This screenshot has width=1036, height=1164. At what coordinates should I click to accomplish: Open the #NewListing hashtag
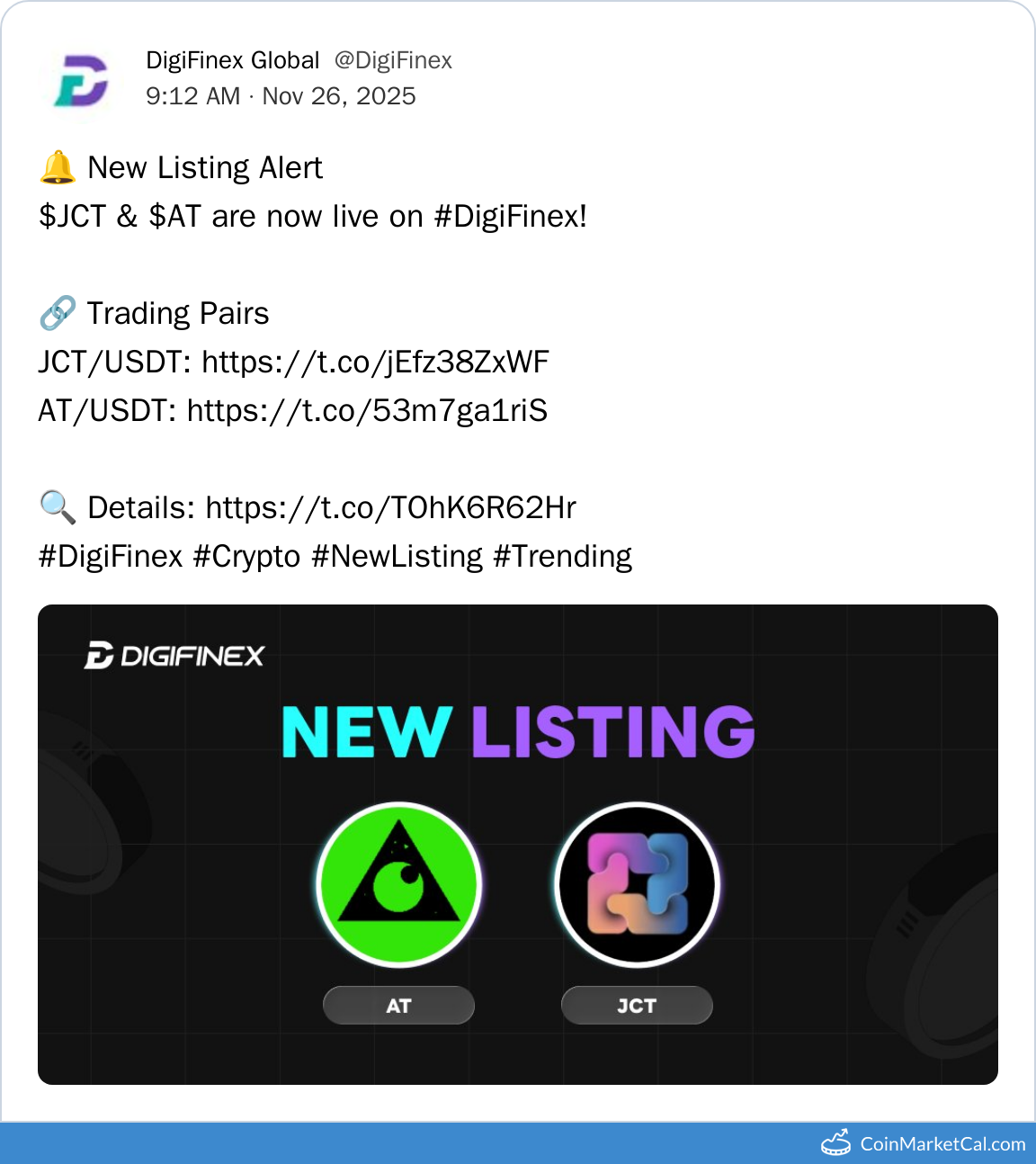point(397,556)
